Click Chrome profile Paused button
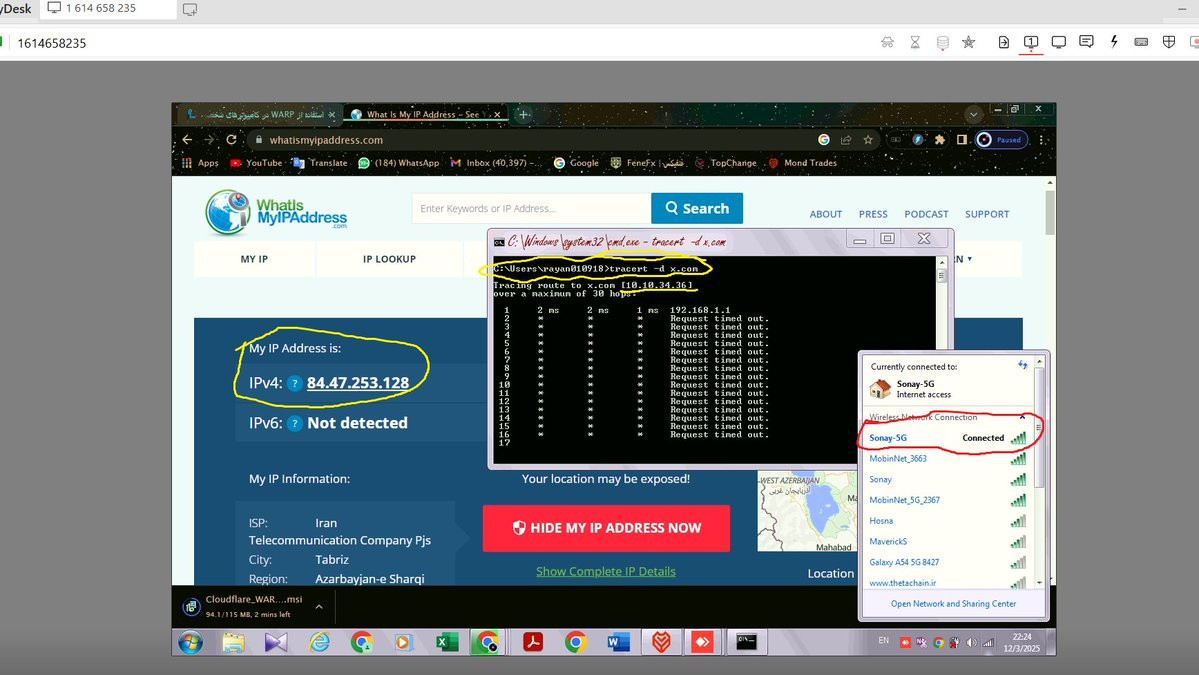1199x675 pixels. click(1002, 140)
